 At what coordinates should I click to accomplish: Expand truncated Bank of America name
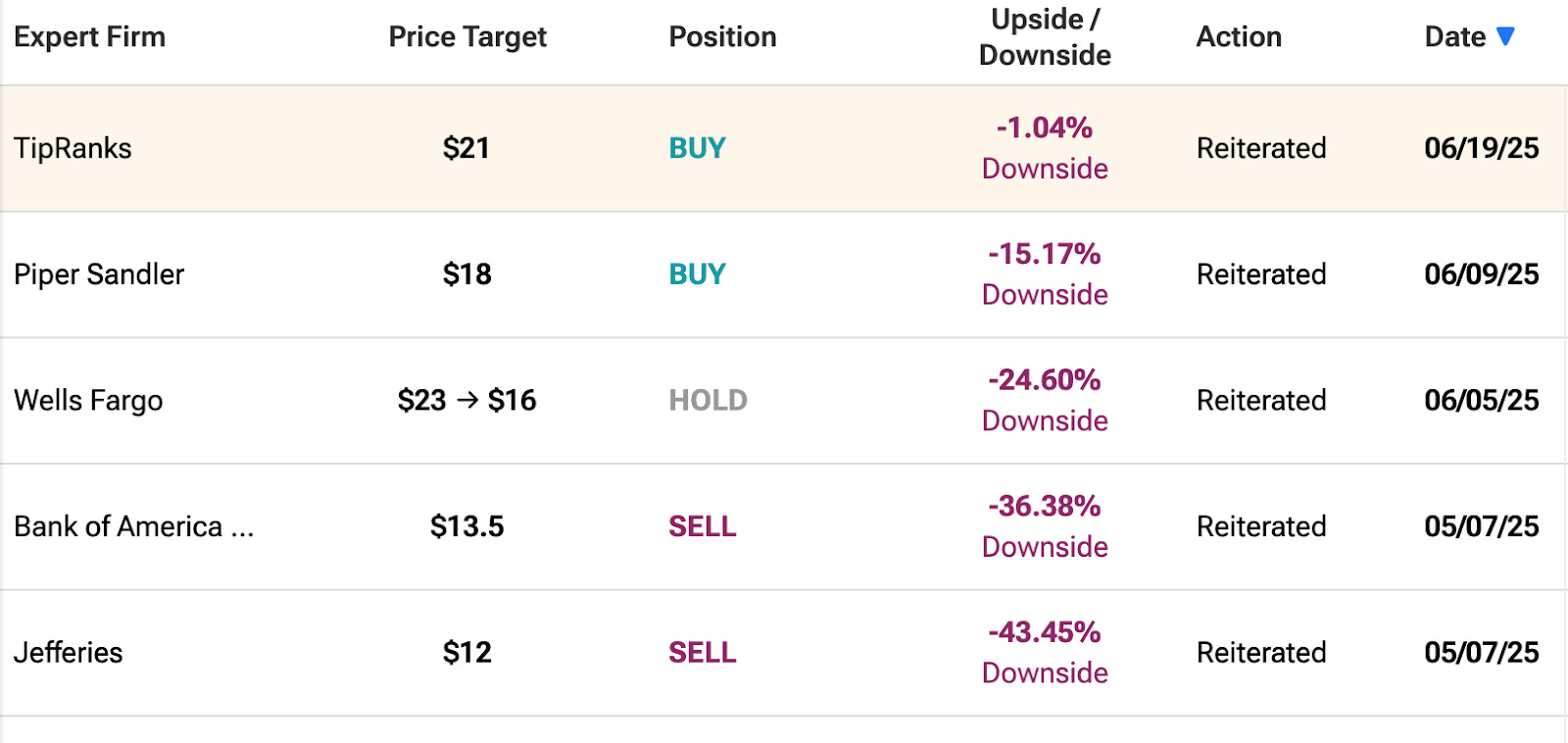click(x=134, y=526)
